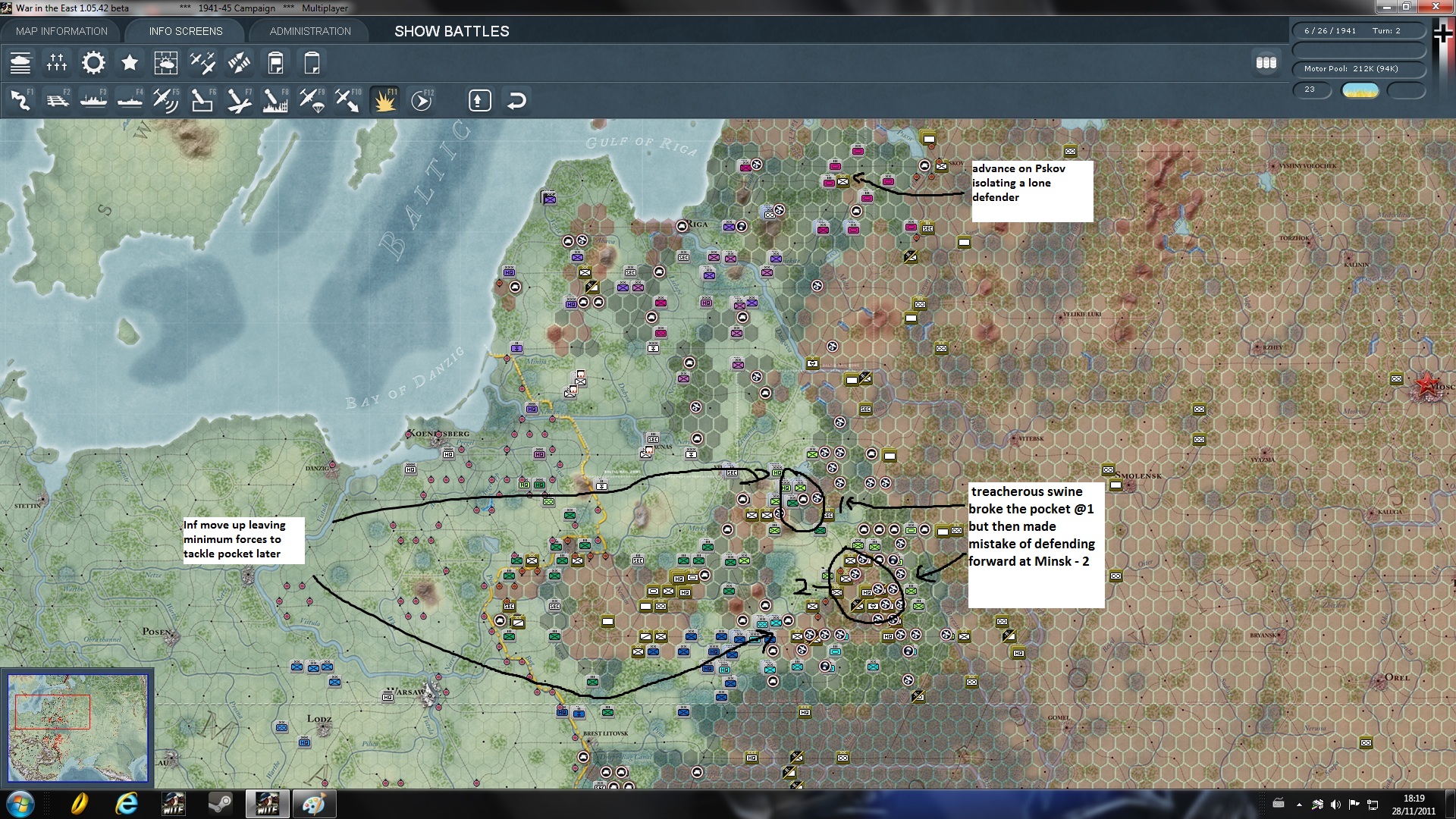Open Internet Explorer from the taskbar
The height and width of the screenshot is (819, 1456).
click(x=126, y=804)
